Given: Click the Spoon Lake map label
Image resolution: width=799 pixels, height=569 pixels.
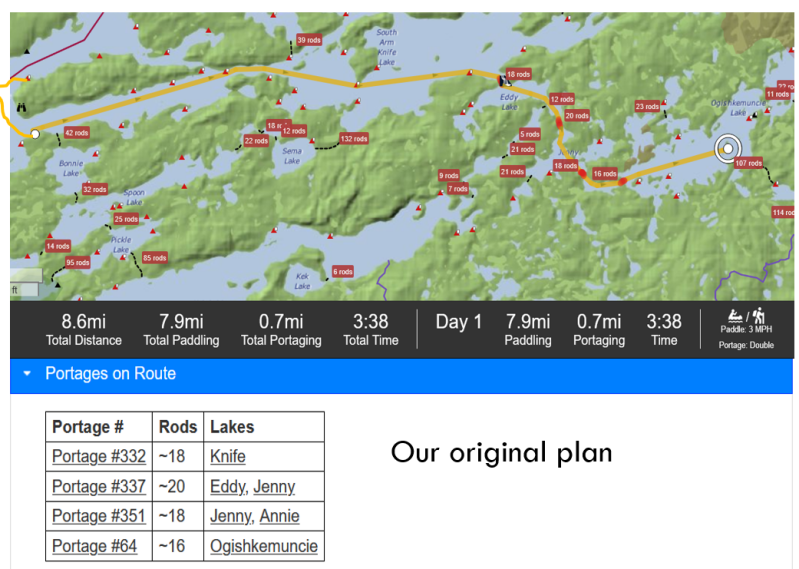Looking at the screenshot, I should pyautogui.click(x=134, y=197).
